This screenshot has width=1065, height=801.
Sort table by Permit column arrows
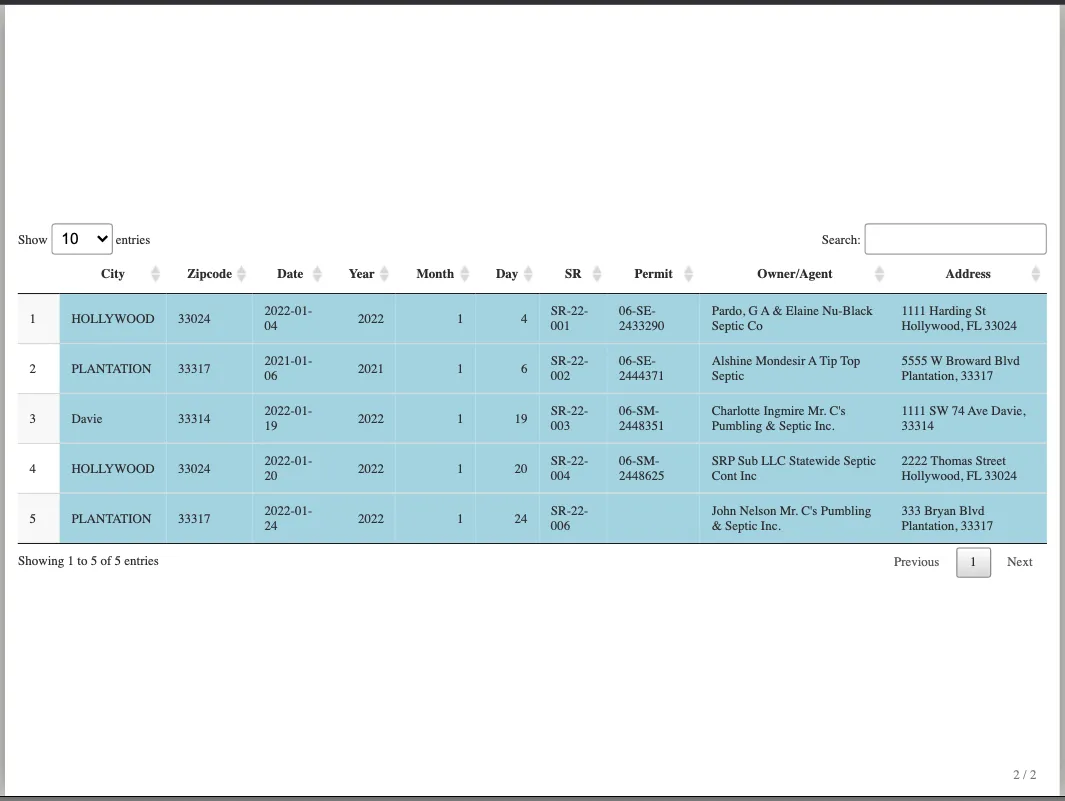coord(688,274)
